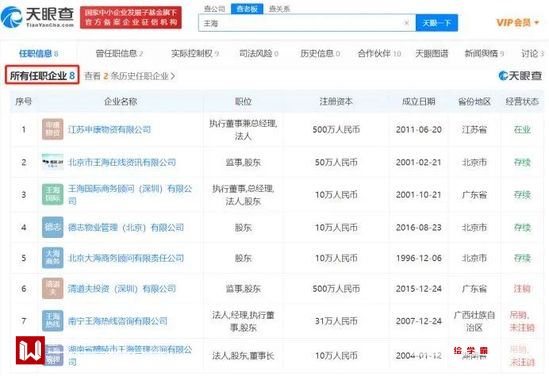The width and height of the screenshot is (549, 376).
Task: Open the 司法风险 tab
Action: click(259, 54)
